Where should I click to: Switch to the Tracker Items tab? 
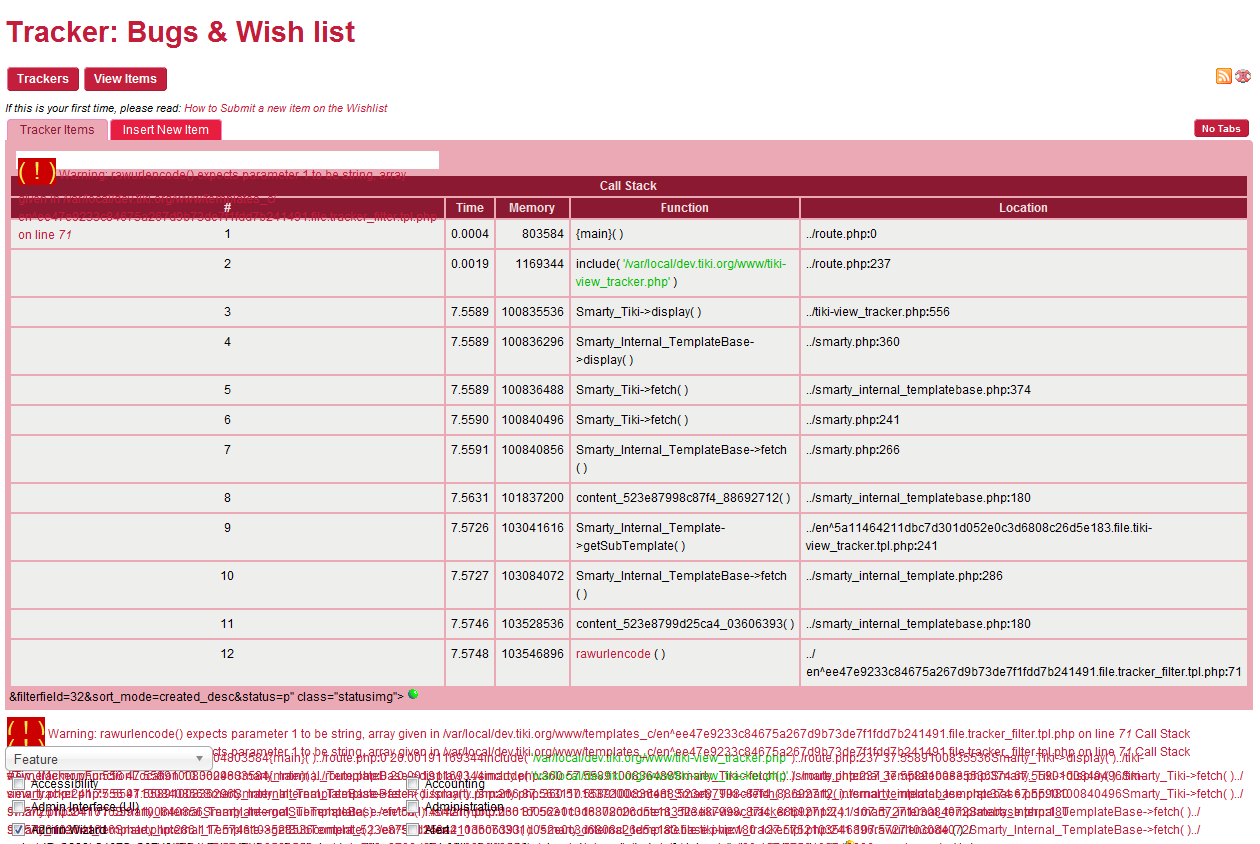(57, 130)
